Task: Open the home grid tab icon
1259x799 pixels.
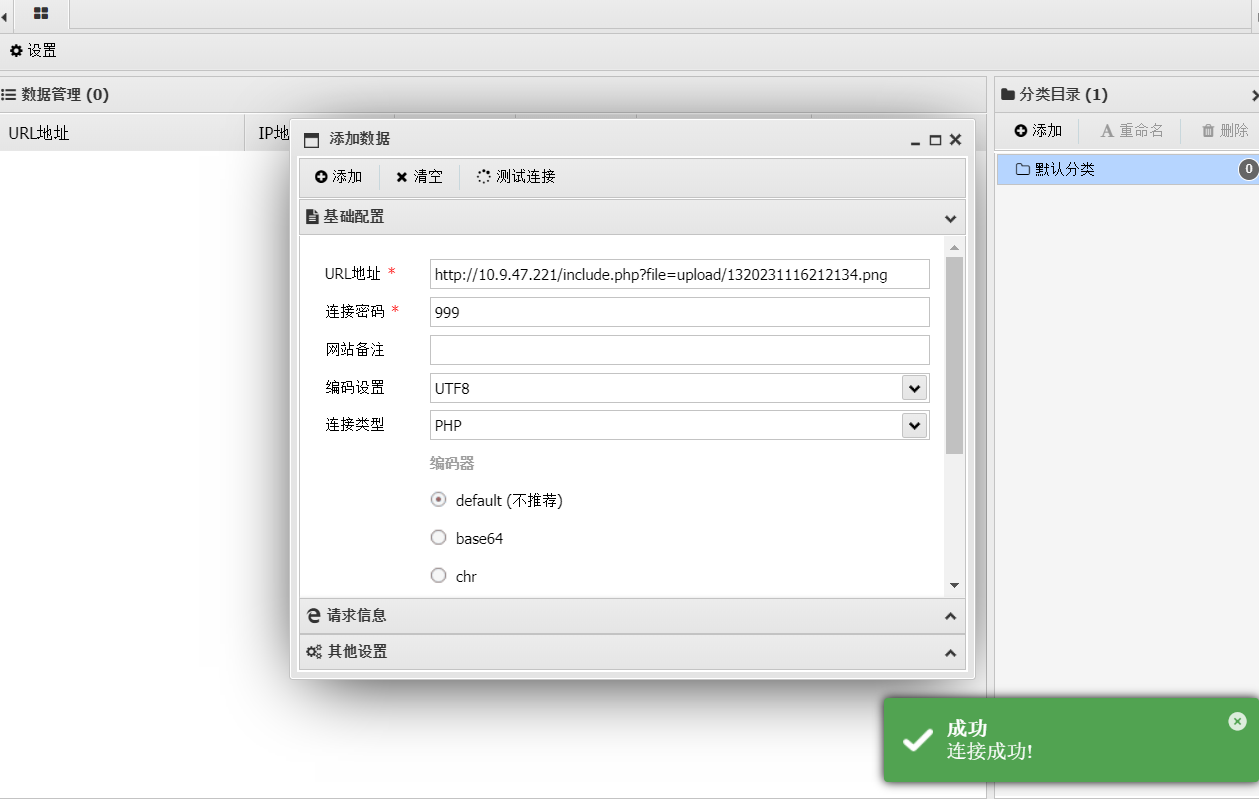Action: [41, 14]
